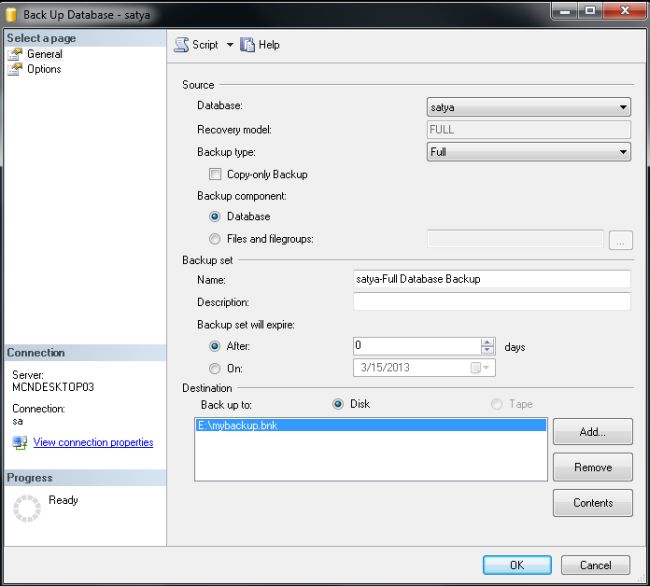Open the Help toolbar item
This screenshot has width=650, height=586.
pyautogui.click(x=260, y=44)
